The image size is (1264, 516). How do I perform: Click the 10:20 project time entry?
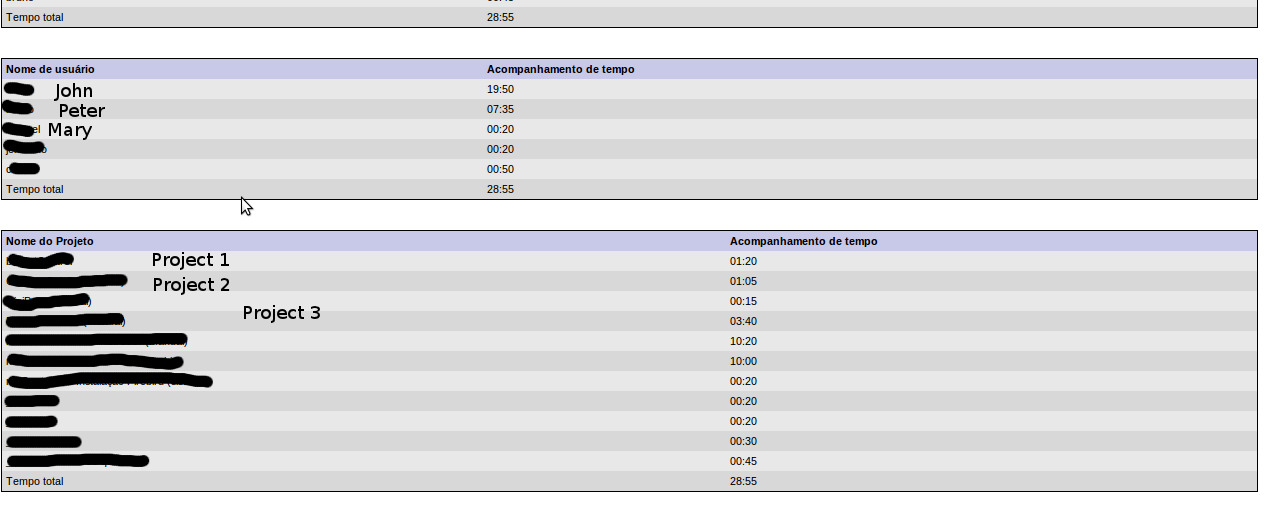click(743, 341)
